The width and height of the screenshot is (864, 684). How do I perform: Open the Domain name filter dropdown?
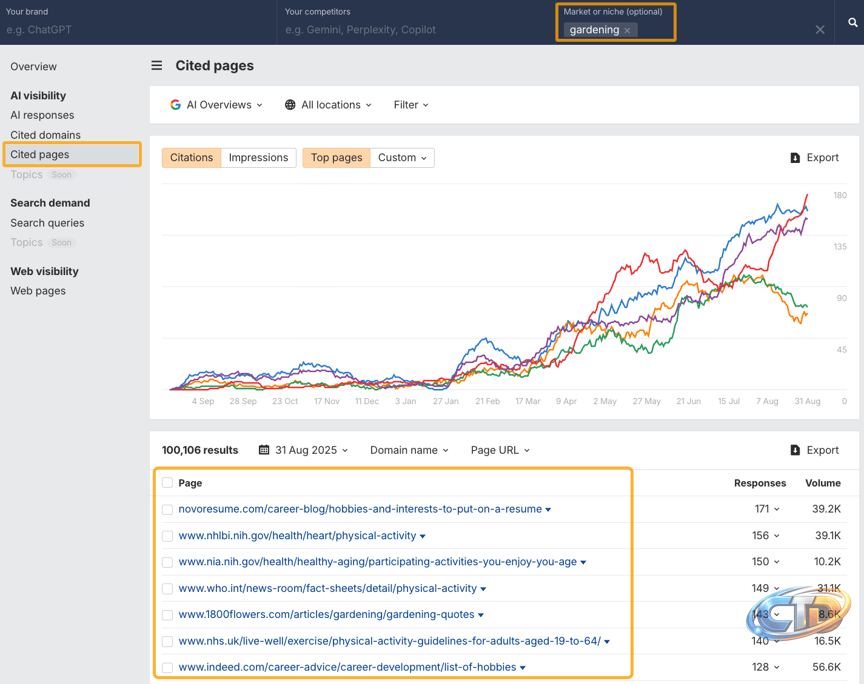pyautogui.click(x=409, y=450)
